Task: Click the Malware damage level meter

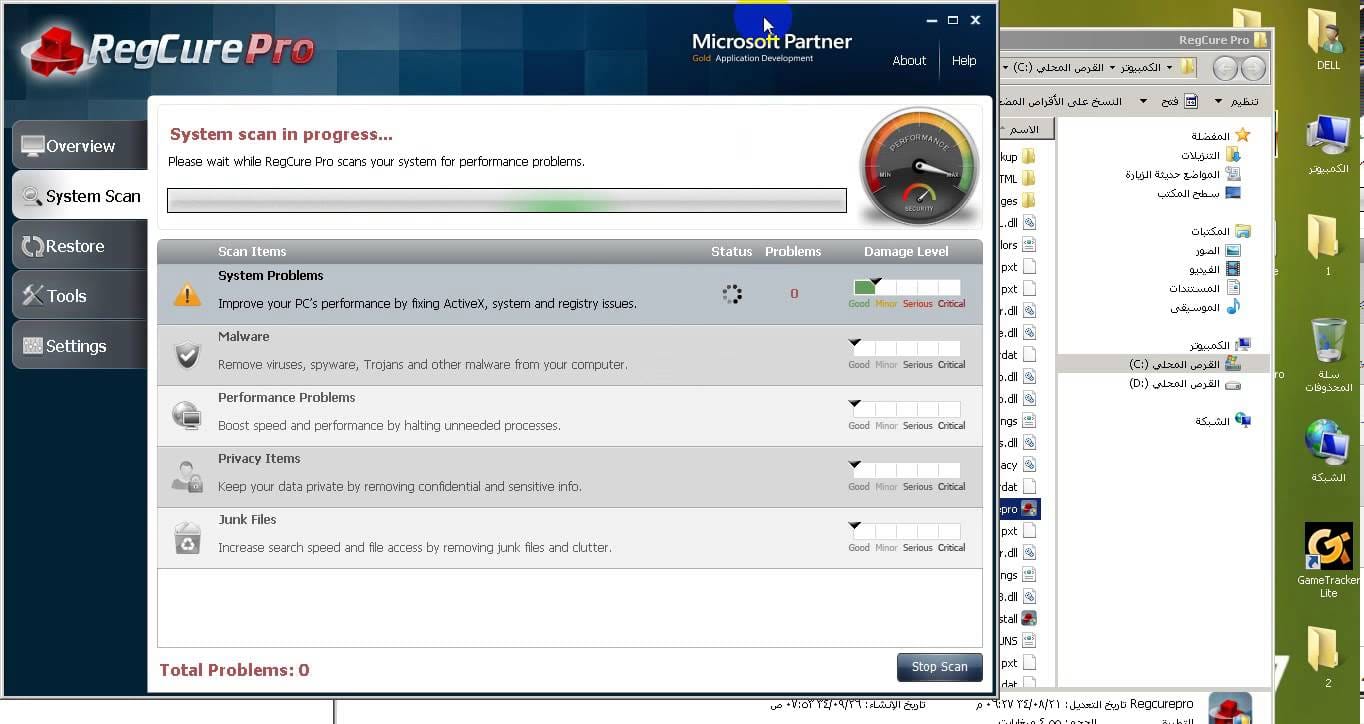Action: click(907, 354)
